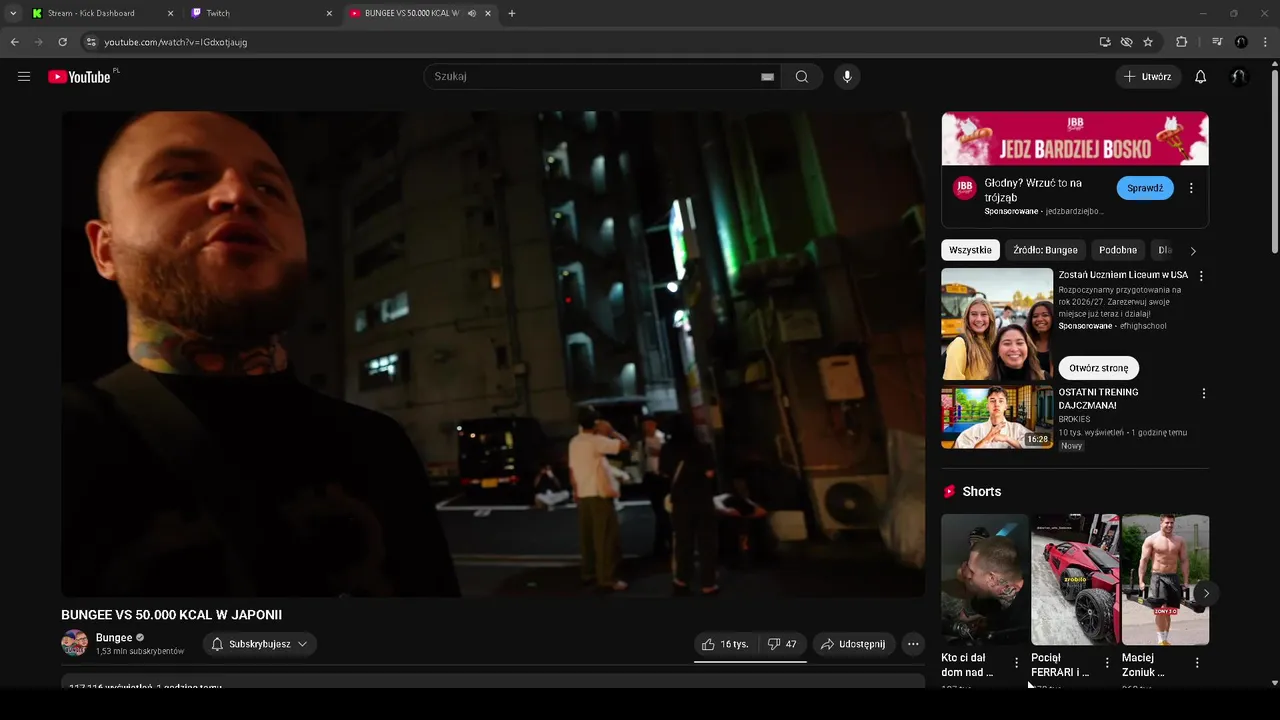Image resolution: width=1280 pixels, height=720 pixels.
Task: Open the JEDZ BARDZIEJ BOSKO banner
Action: point(1075,138)
